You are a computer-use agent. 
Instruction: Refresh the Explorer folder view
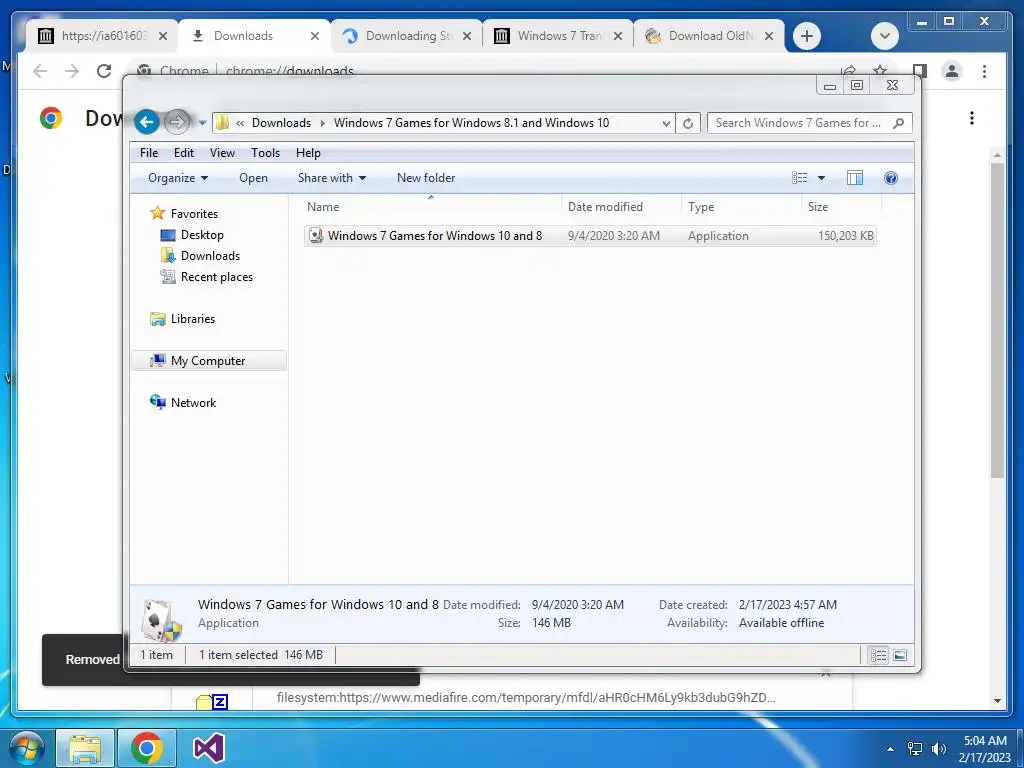pos(688,123)
